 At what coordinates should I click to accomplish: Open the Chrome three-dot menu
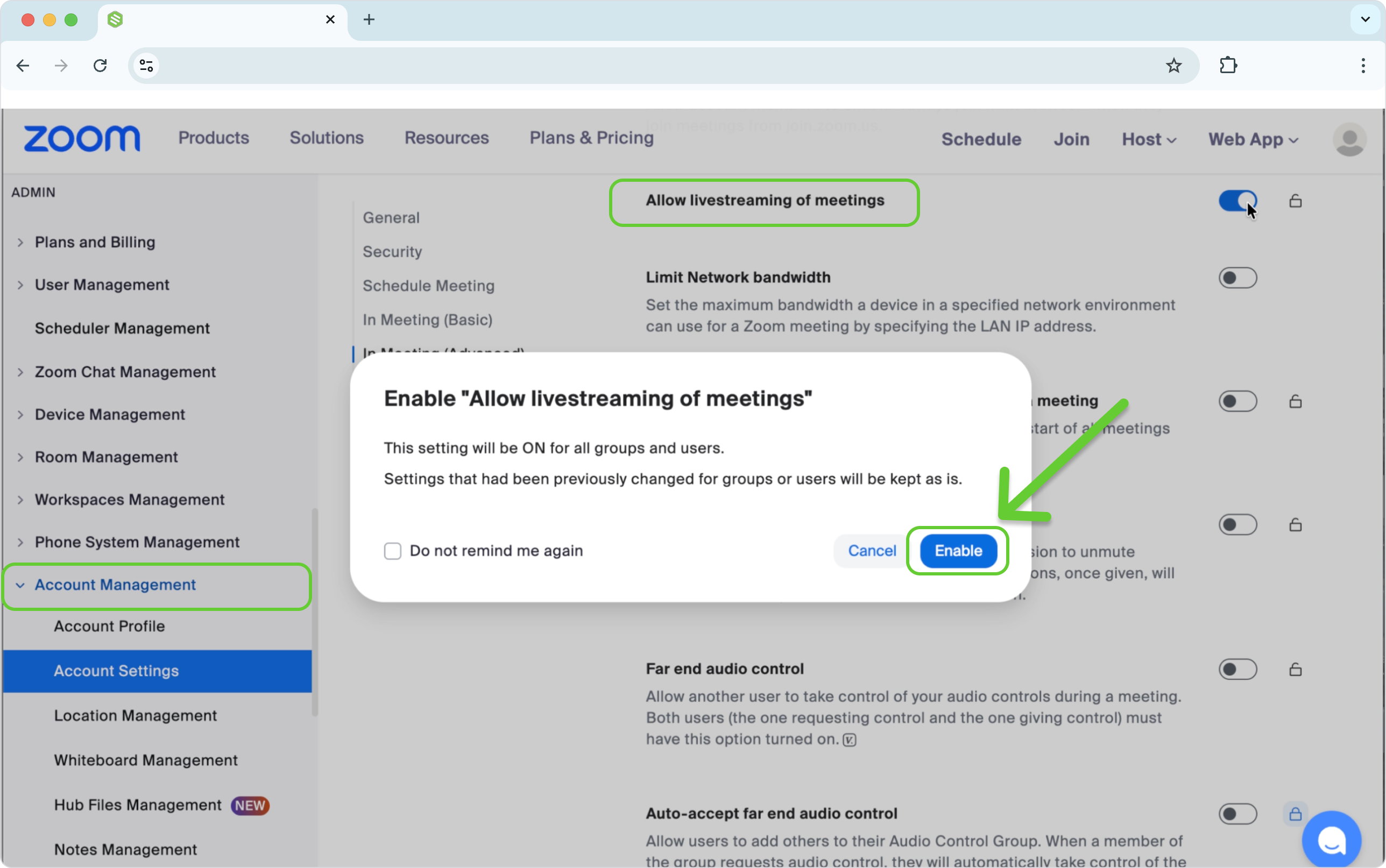click(1363, 66)
